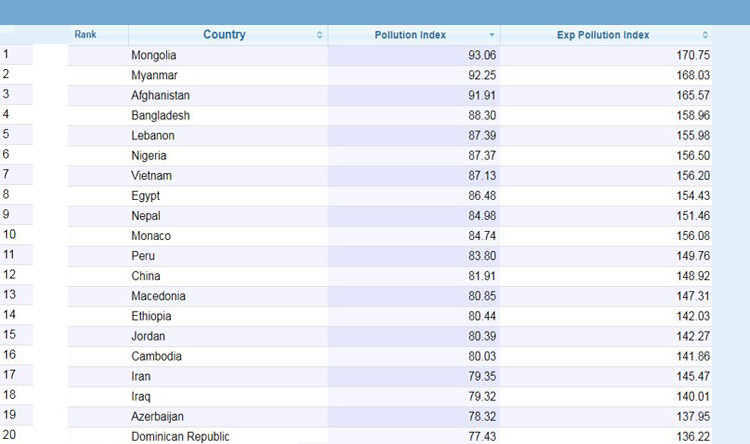Click the Exp Pollution Index header label

tap(603, 35)
